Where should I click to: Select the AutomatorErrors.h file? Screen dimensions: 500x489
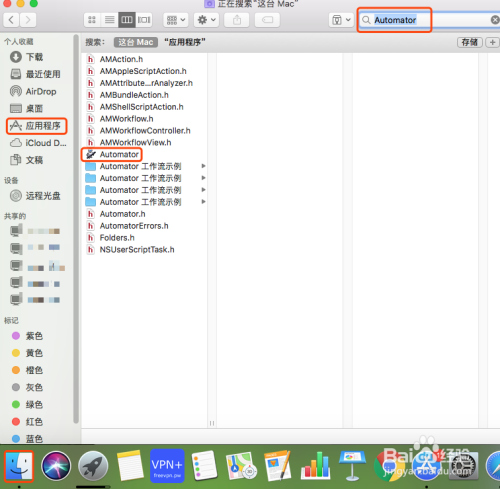[127, 226]
